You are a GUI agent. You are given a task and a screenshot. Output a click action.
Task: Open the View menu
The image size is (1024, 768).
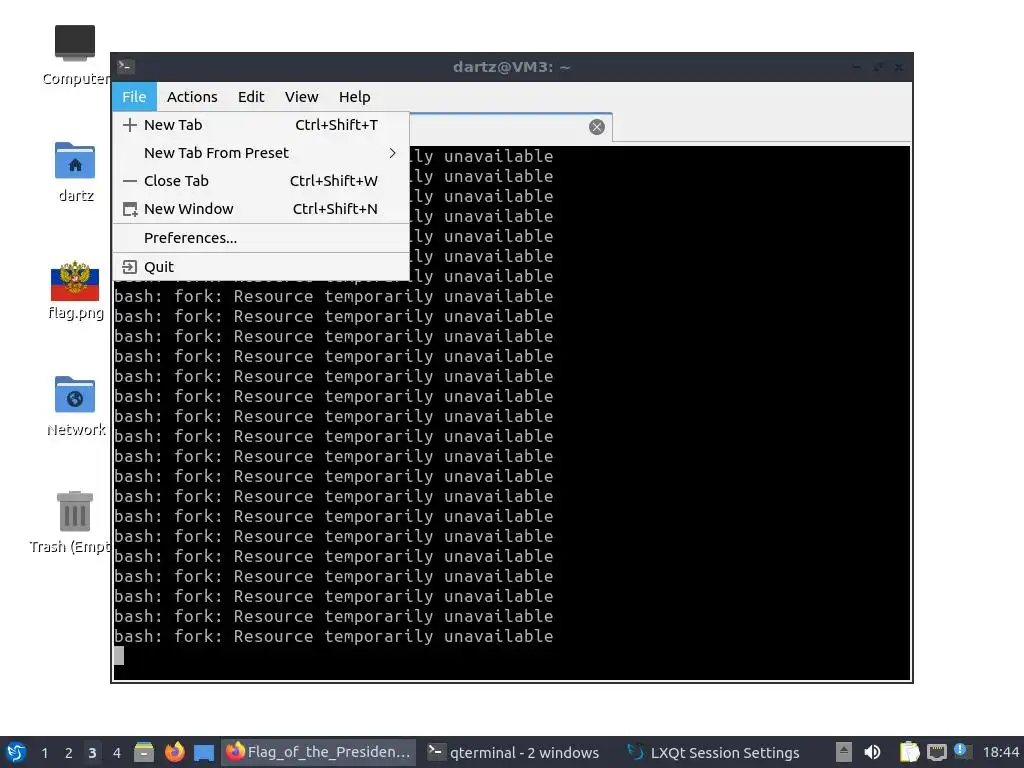coord(301,97)
